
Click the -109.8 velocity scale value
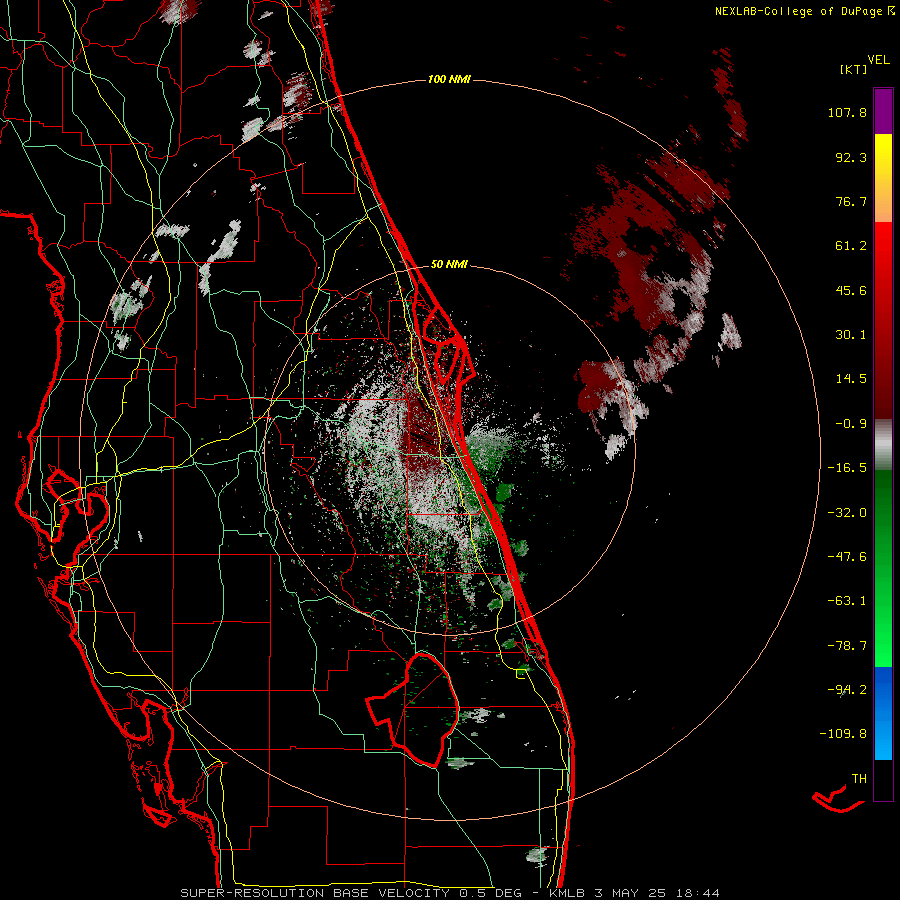(x=843, y=734)
